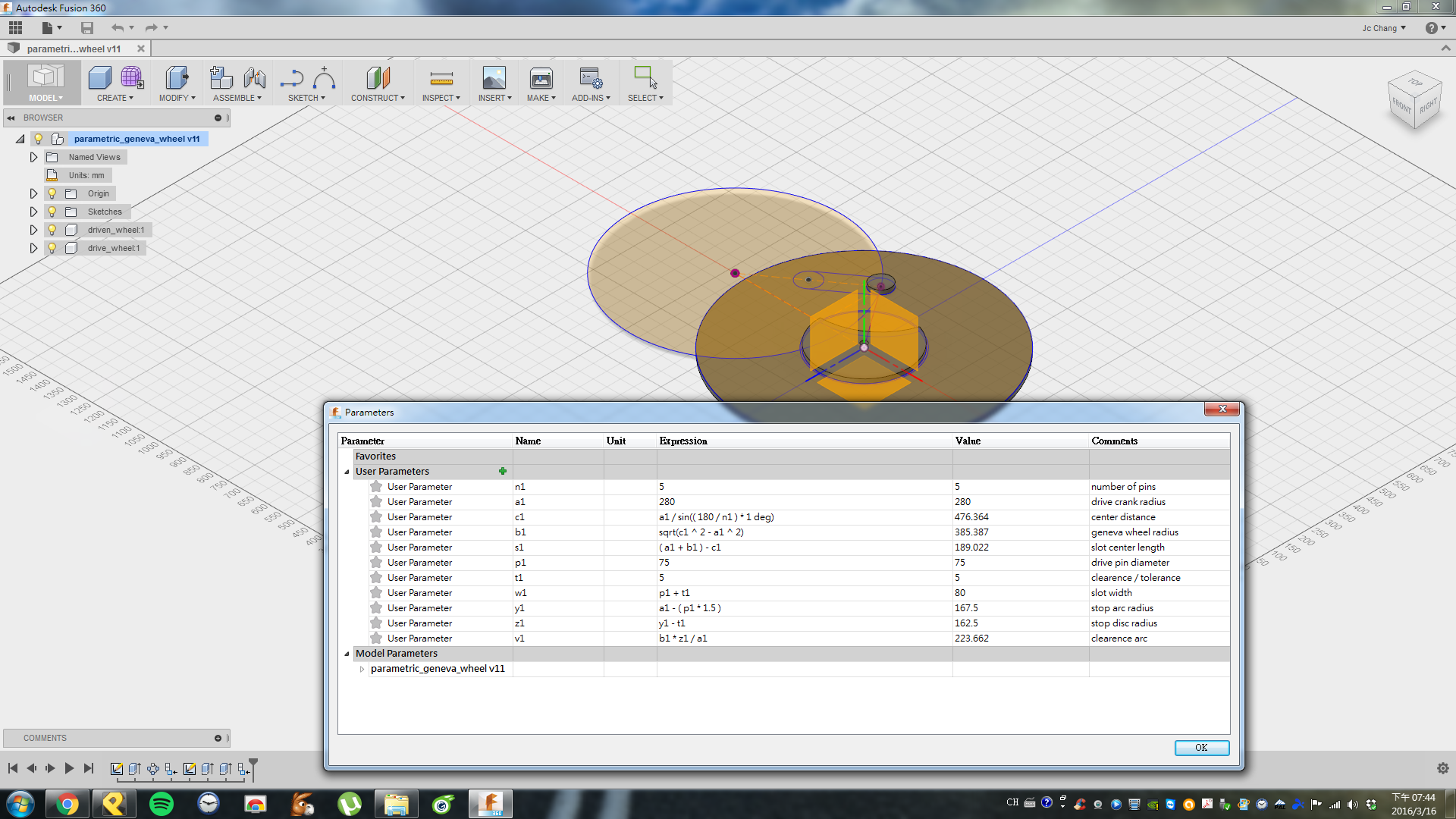Toggle favorite star for parameter c1

click(x=376, y=516)
